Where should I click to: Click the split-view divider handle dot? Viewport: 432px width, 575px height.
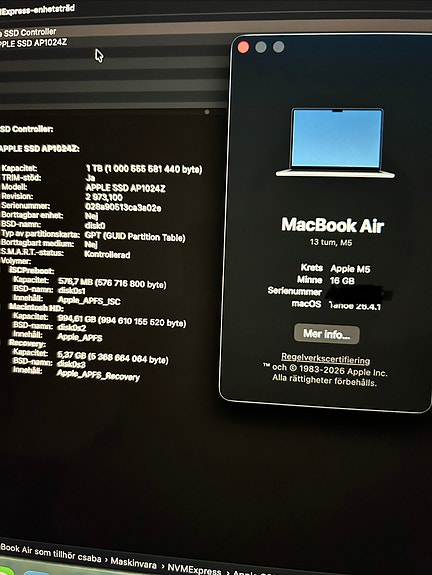[207, 112]
